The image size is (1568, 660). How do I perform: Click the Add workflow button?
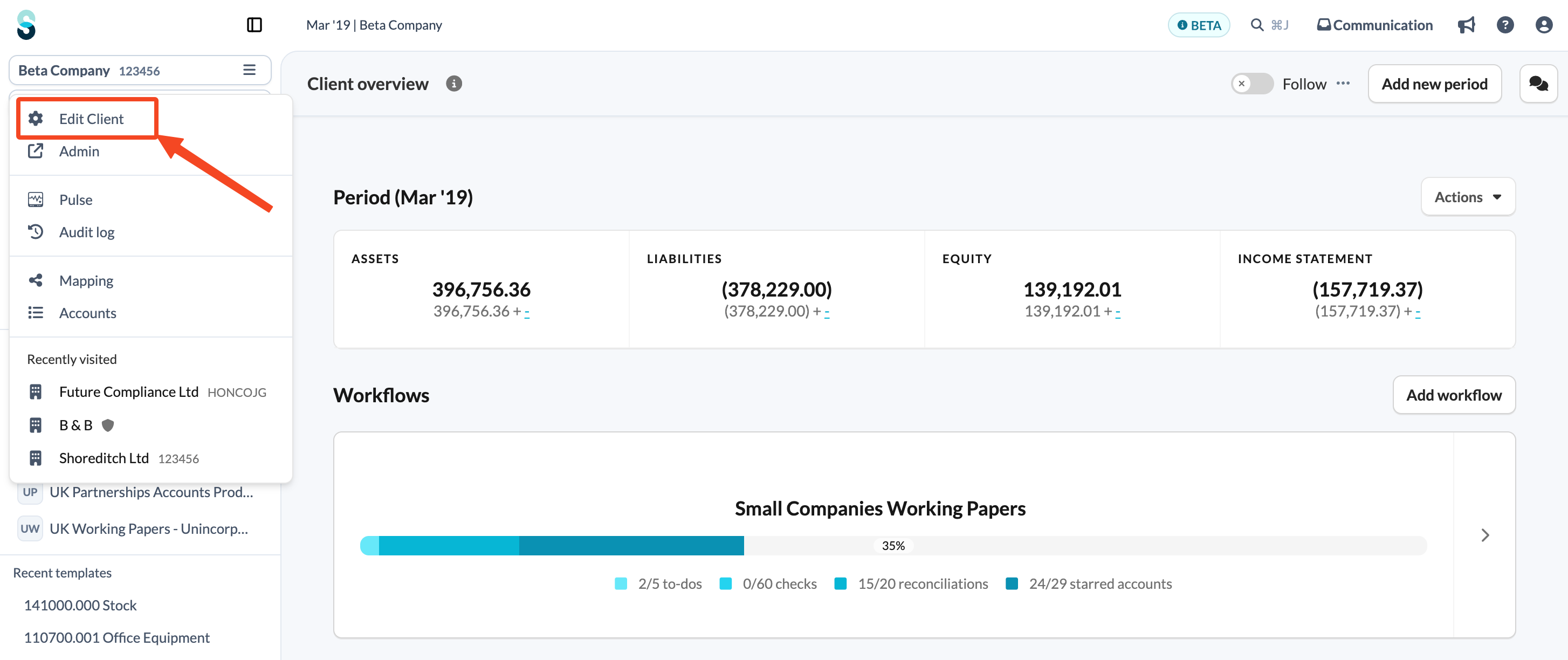1454,395
